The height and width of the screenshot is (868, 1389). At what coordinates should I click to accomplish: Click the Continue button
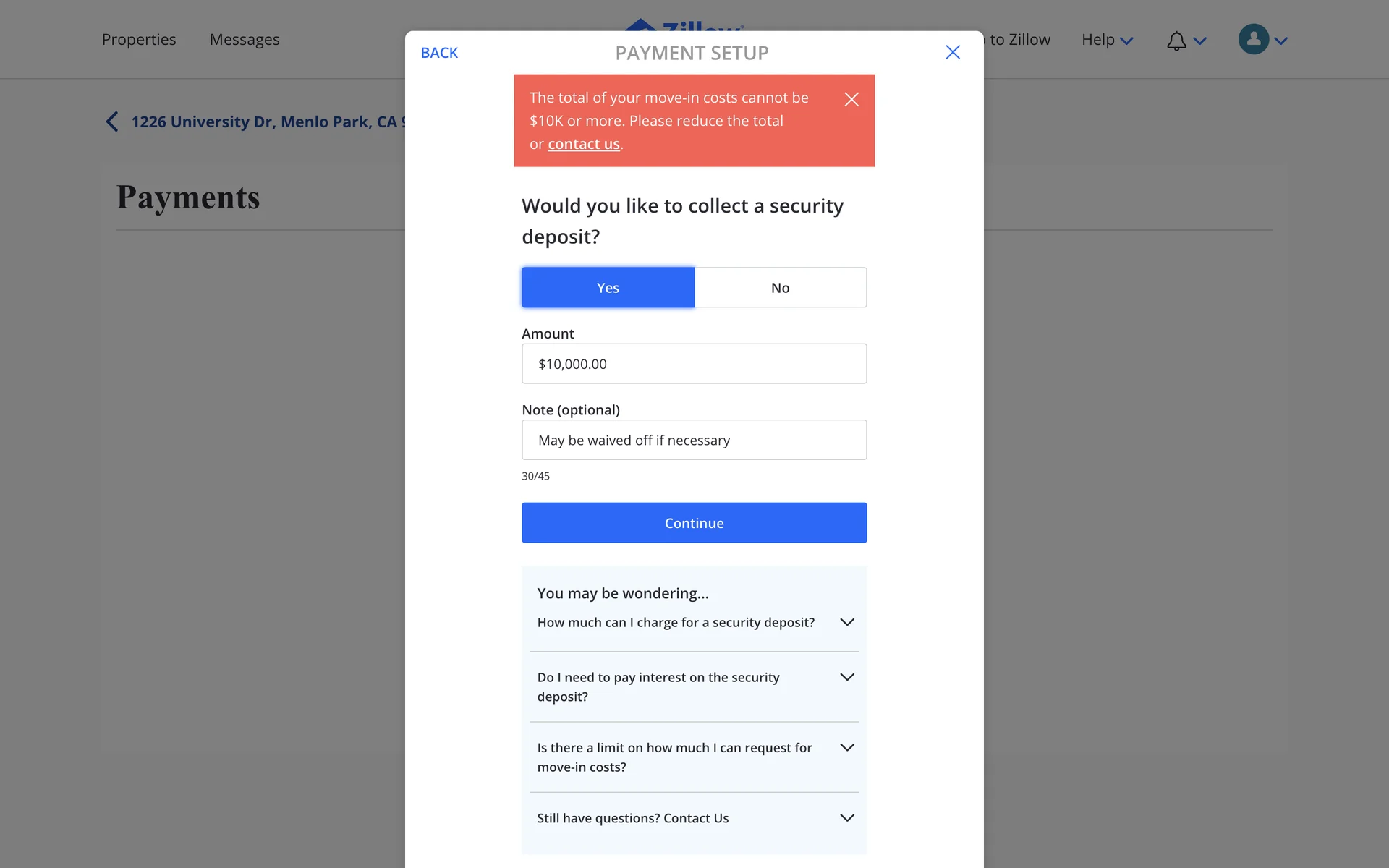(694, 523)
